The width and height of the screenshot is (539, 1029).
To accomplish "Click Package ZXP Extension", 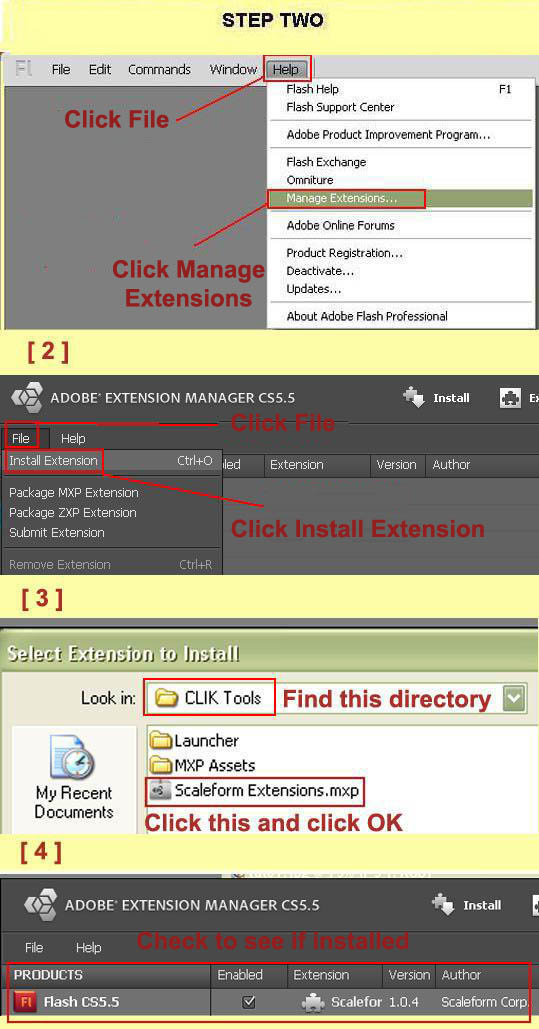I will point(73,513).
